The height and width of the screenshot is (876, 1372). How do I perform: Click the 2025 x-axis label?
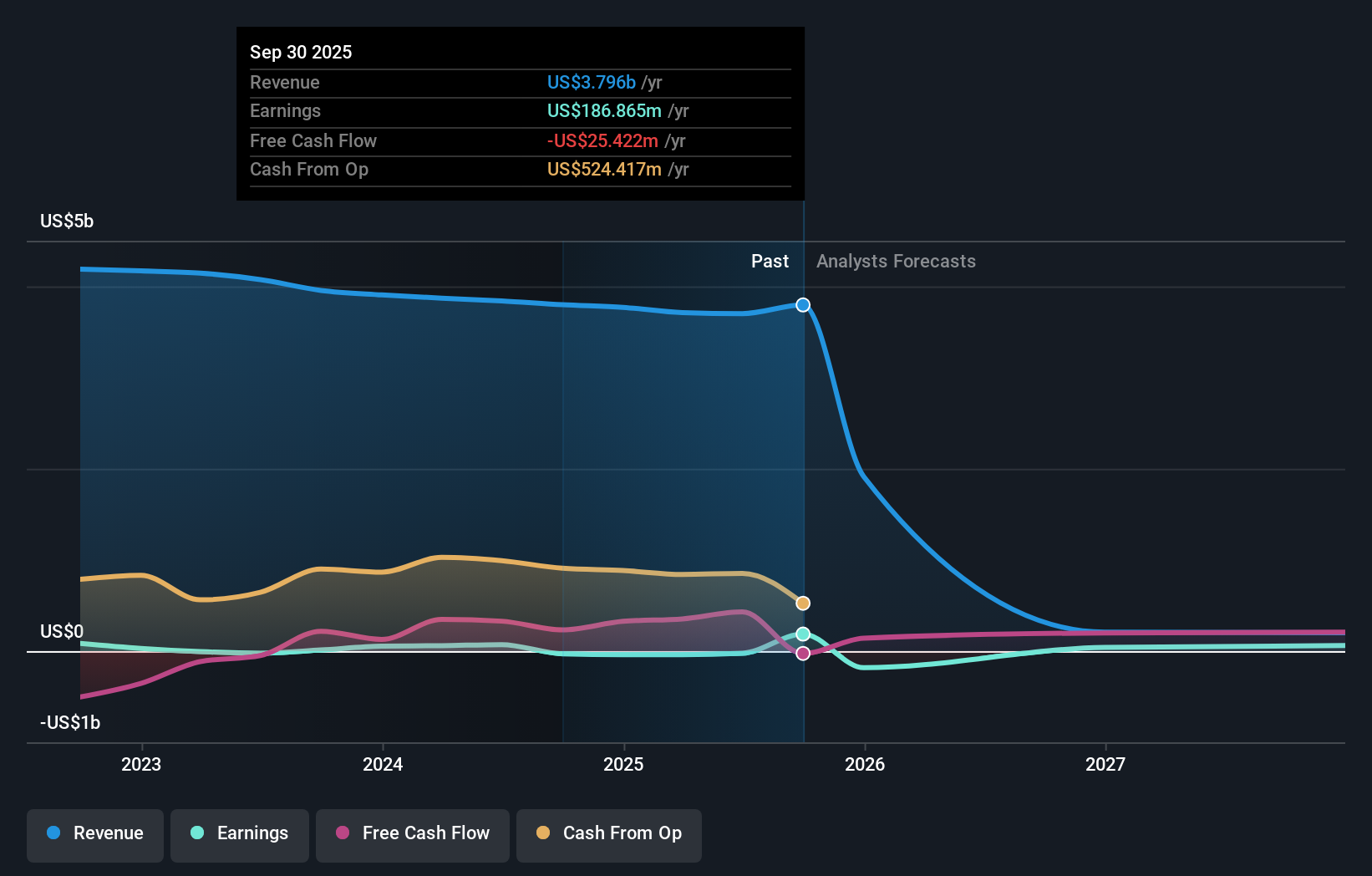click(x=623, y=765)
